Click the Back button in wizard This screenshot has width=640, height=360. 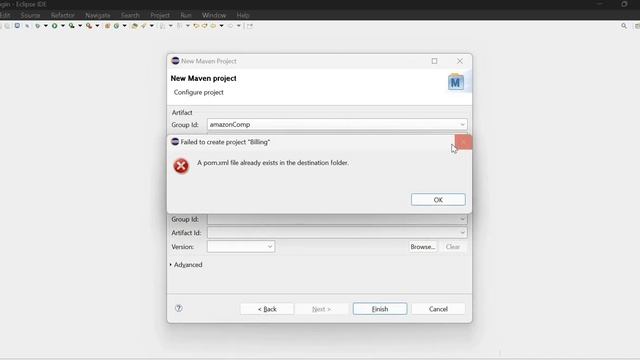(x=267, y=309)
